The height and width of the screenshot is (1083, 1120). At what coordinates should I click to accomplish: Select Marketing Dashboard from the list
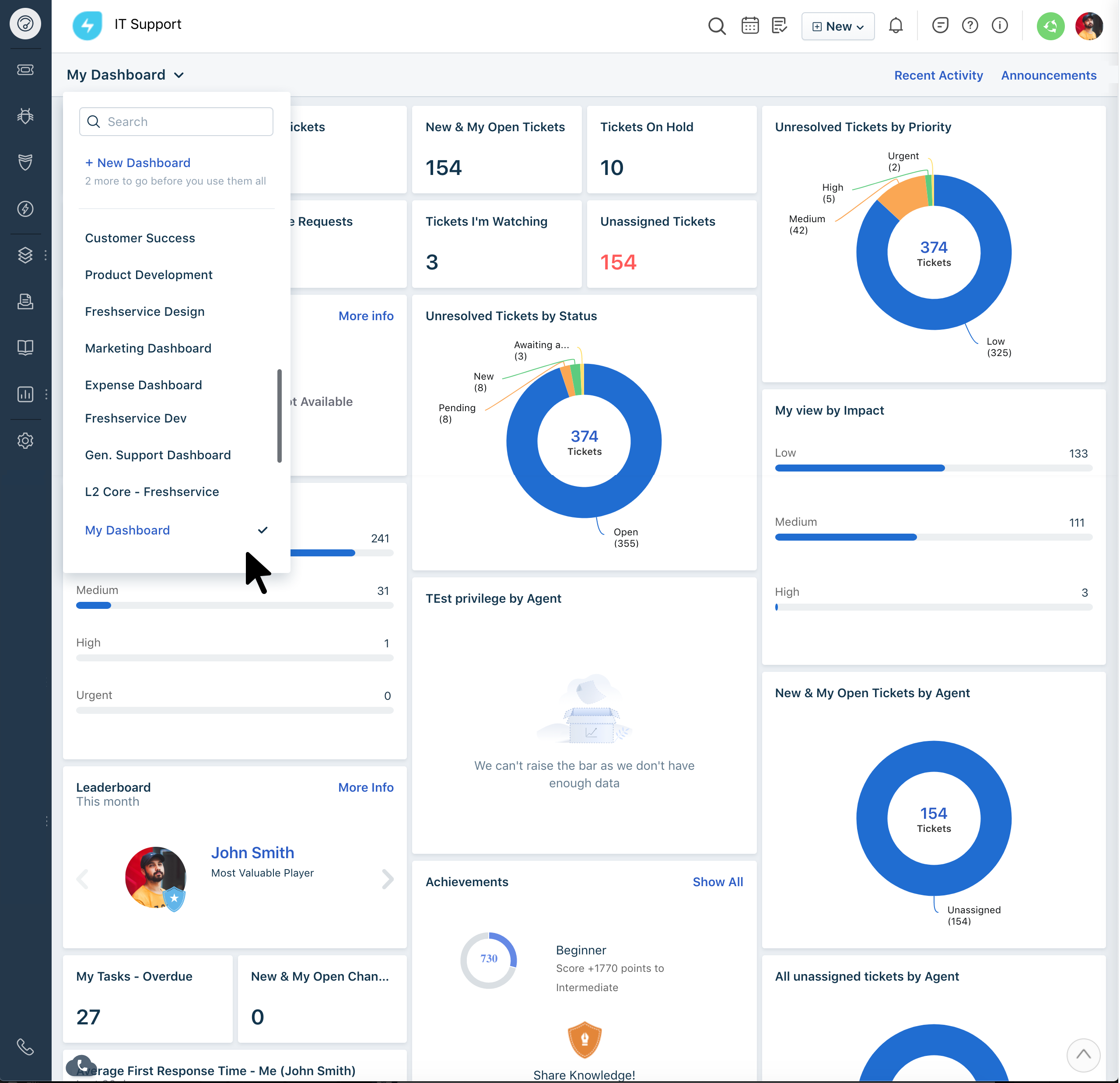click(148, 349)
